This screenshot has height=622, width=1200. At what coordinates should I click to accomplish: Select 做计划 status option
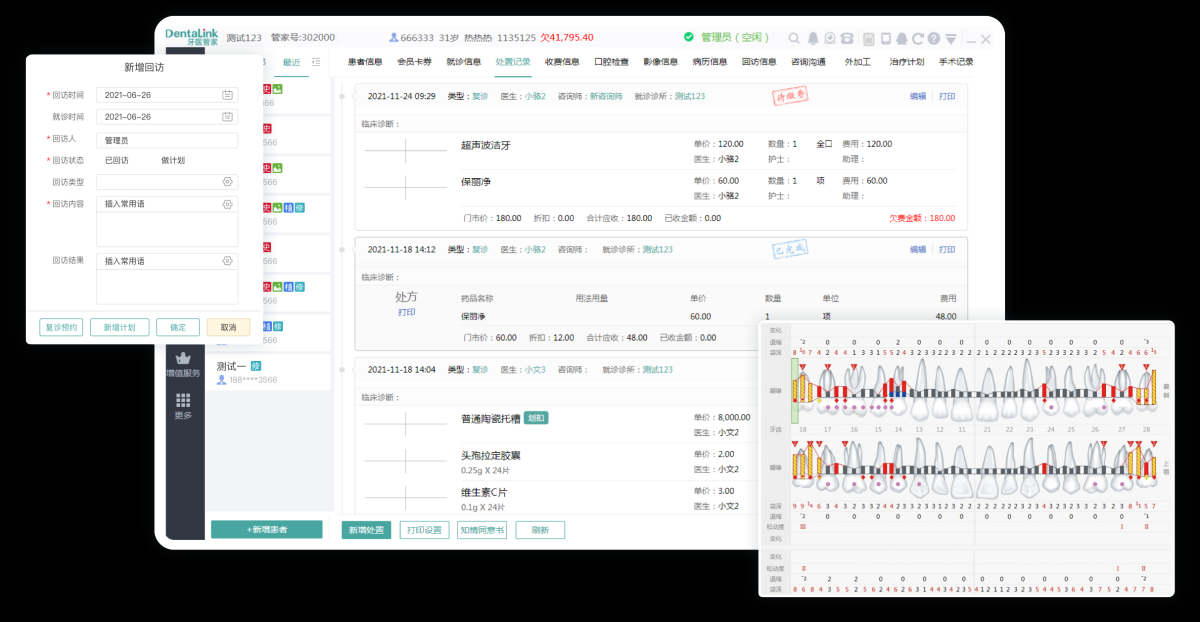tap(173, 160)
